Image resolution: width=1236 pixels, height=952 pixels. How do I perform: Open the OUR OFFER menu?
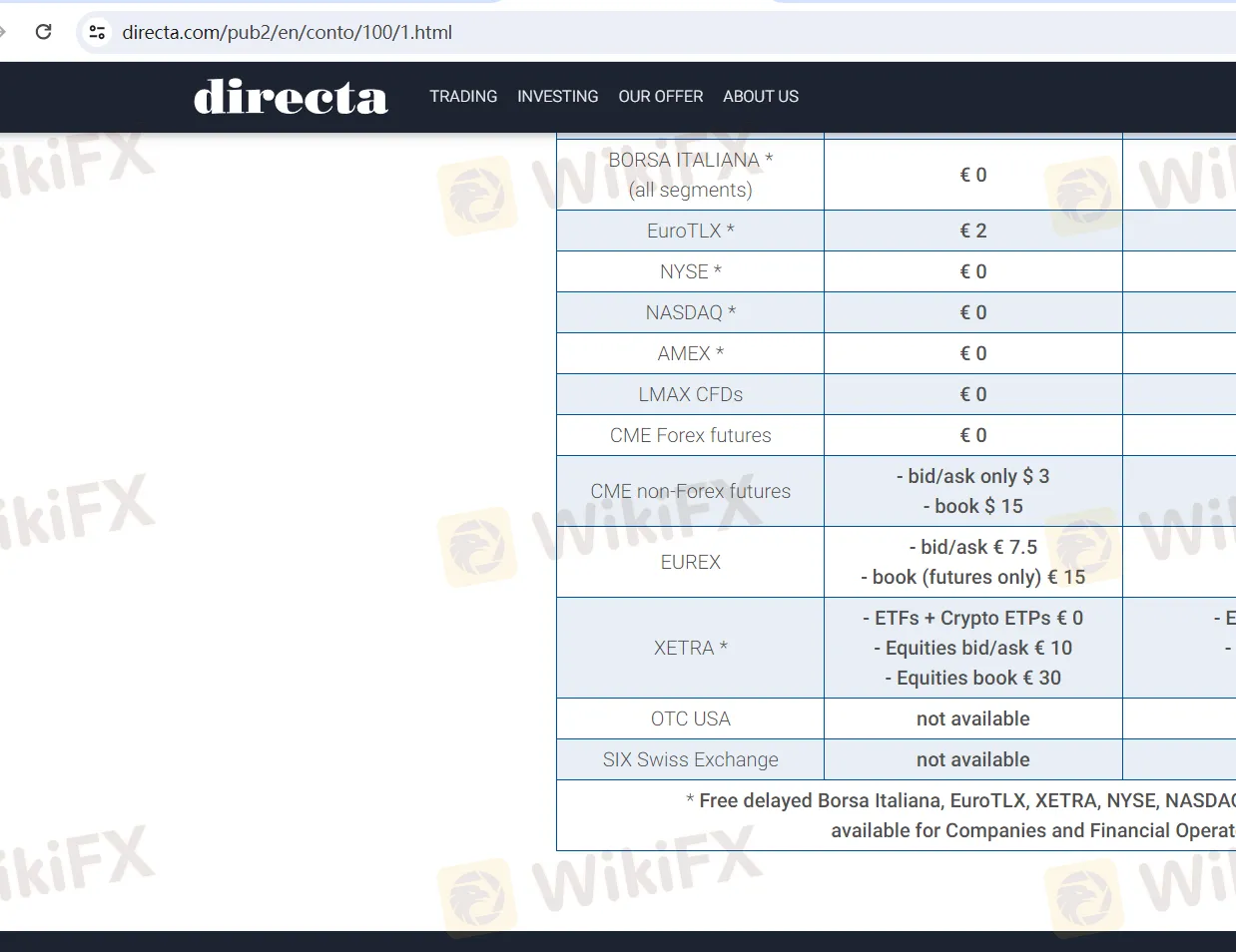(x=661, y=96)
